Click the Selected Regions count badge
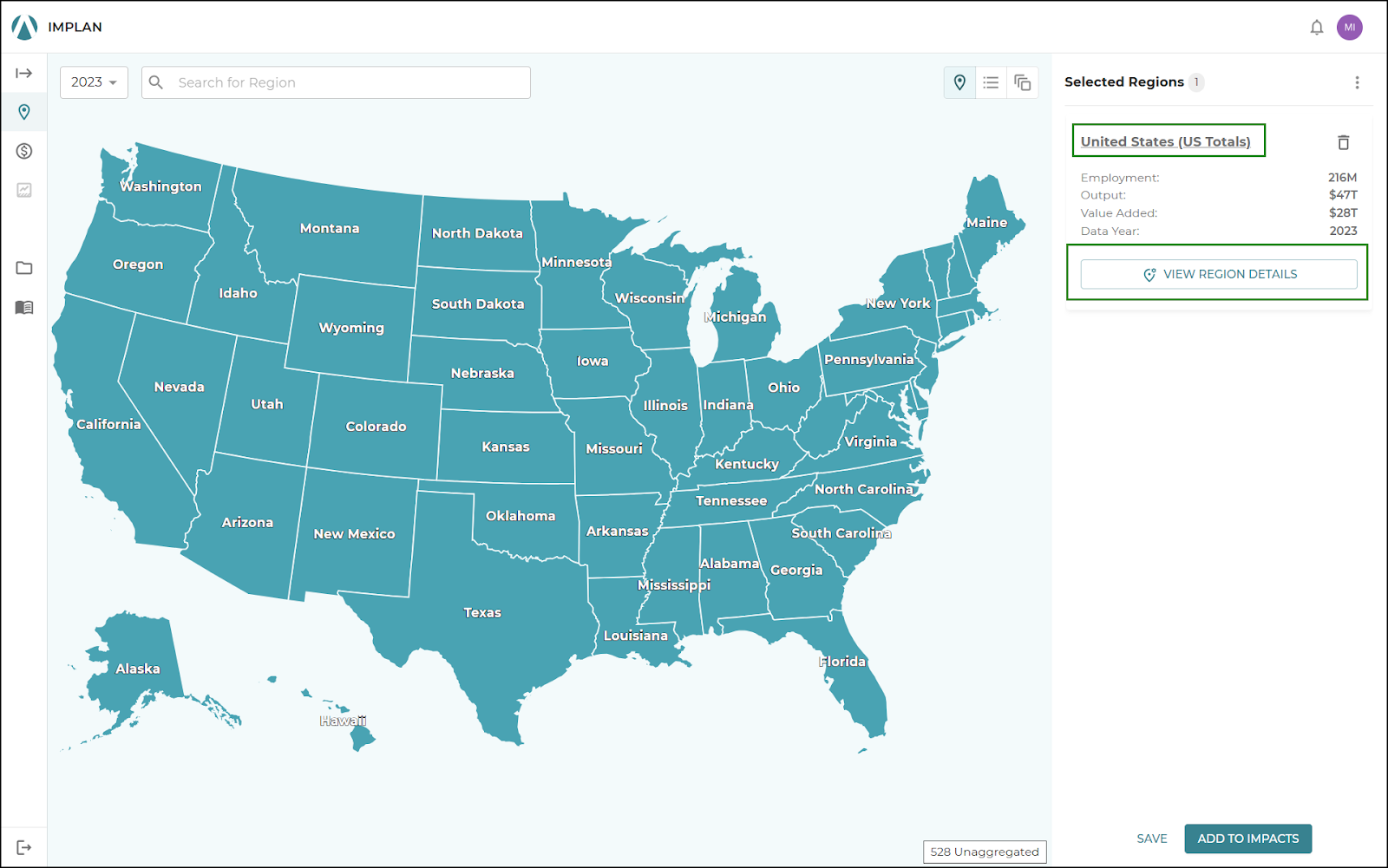This screenshot has width=1388, height=868. [1196, 82]
